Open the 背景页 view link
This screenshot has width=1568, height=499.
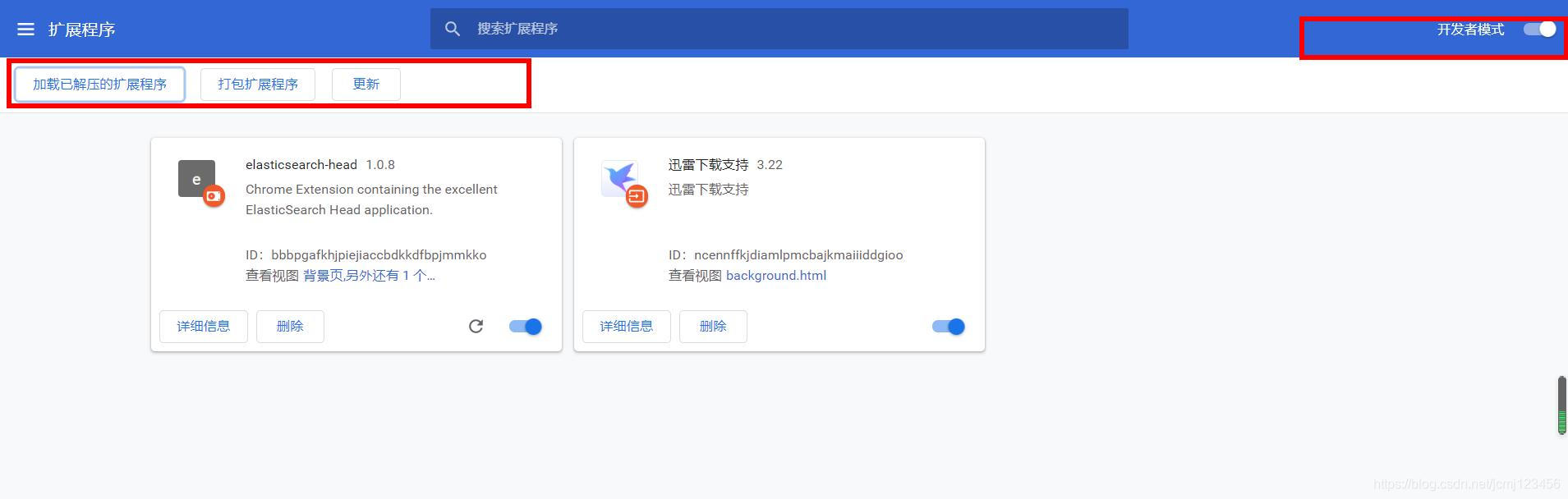321,276
